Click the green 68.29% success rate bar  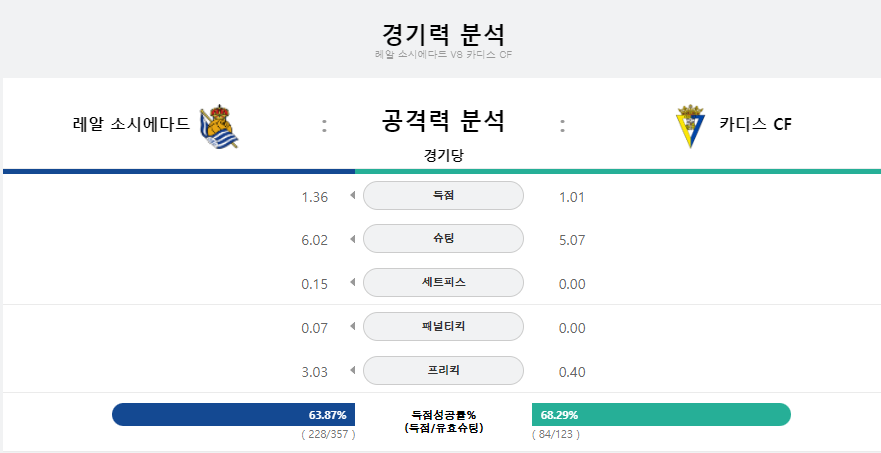(661, 415)
